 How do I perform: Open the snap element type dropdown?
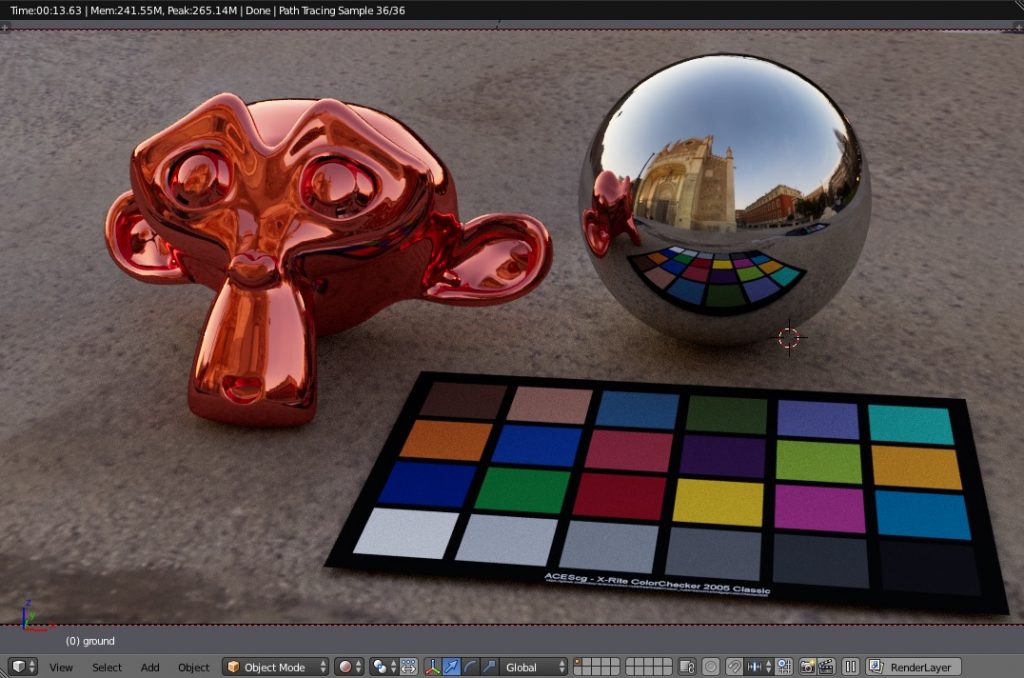(760, 667)
